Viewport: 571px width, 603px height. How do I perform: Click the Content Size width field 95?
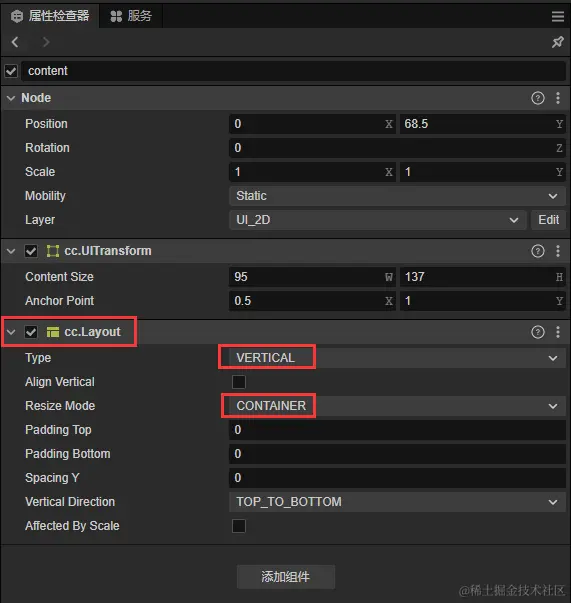(x=312, y=277)
